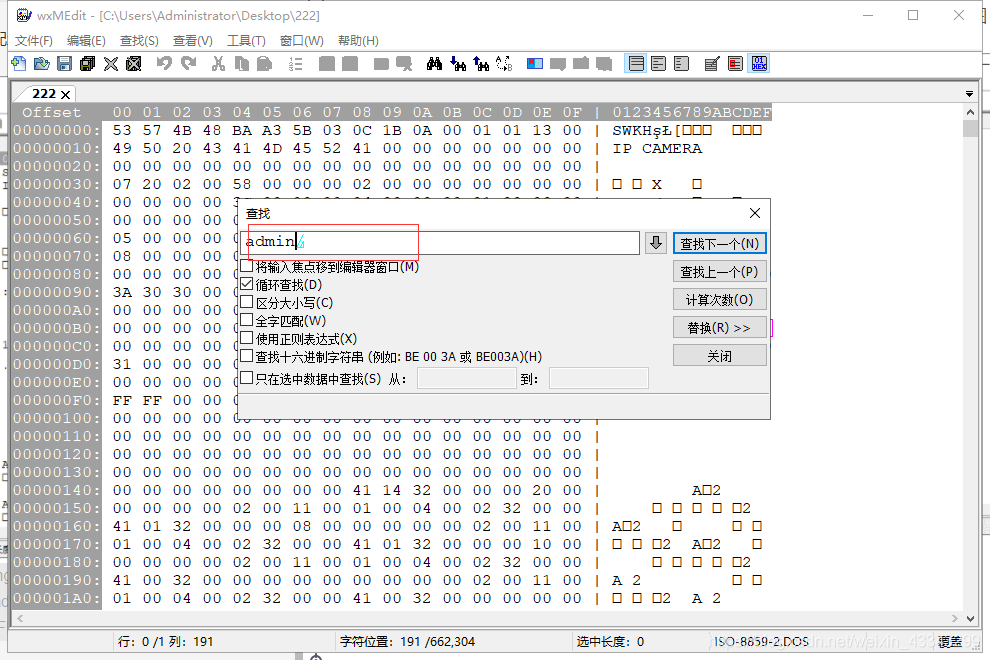990x660 pixels.
Task: Click the IP CAMERA text in ASCII column
Action: click(657, 148)
